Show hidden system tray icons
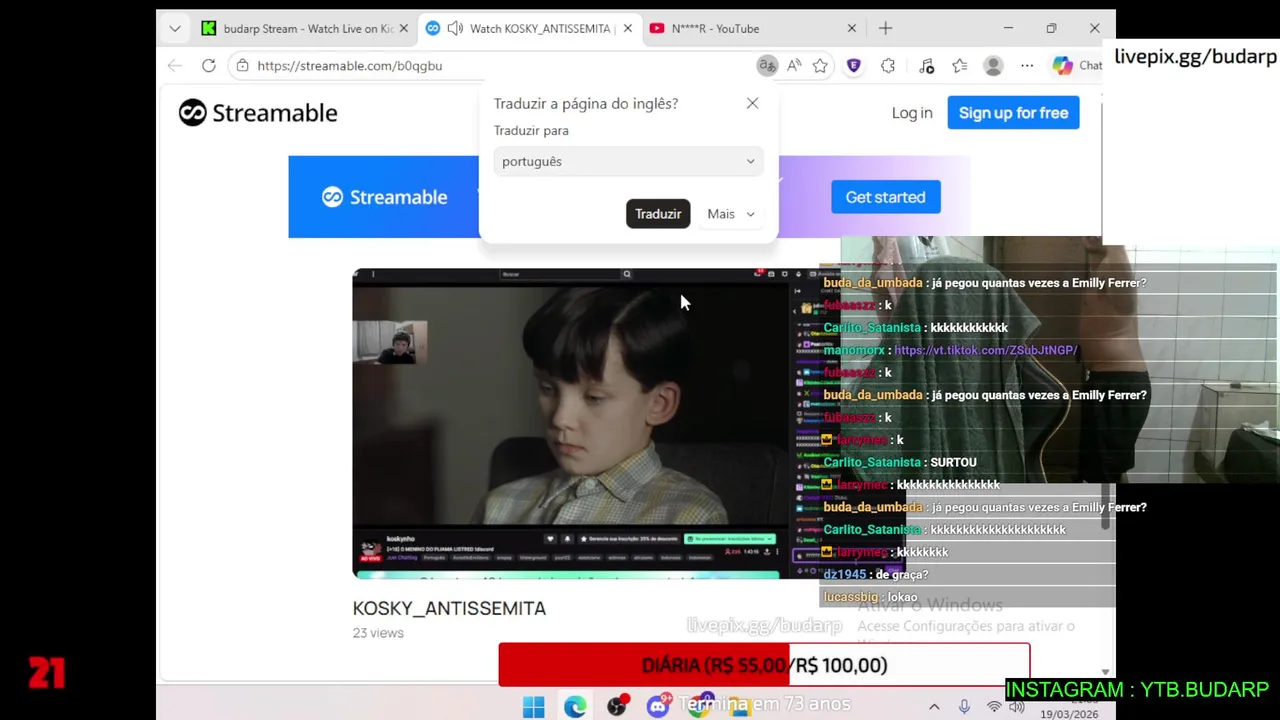1280x720 pixels. coord(934,707)
